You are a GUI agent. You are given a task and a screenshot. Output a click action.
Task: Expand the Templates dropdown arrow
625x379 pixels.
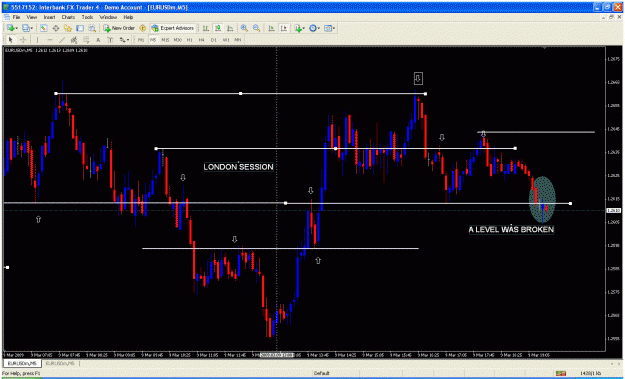(x=334, y=28)
